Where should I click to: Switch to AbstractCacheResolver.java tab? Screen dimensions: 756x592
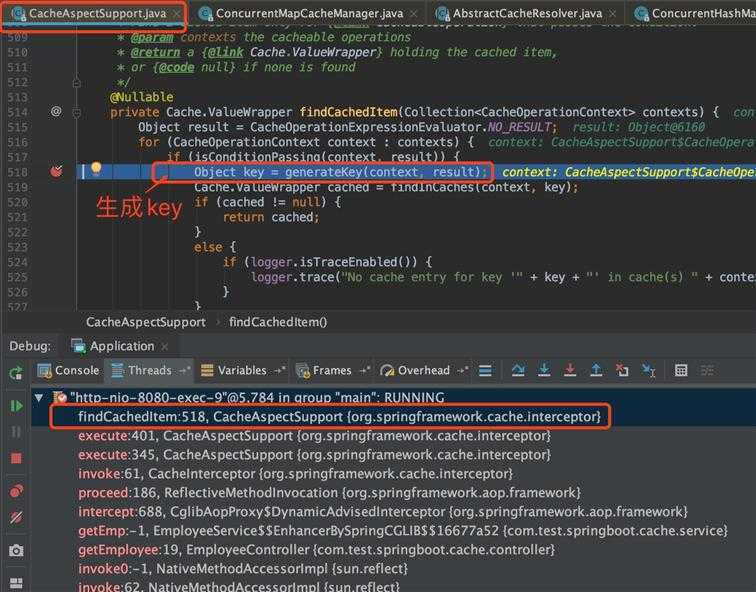527,13
